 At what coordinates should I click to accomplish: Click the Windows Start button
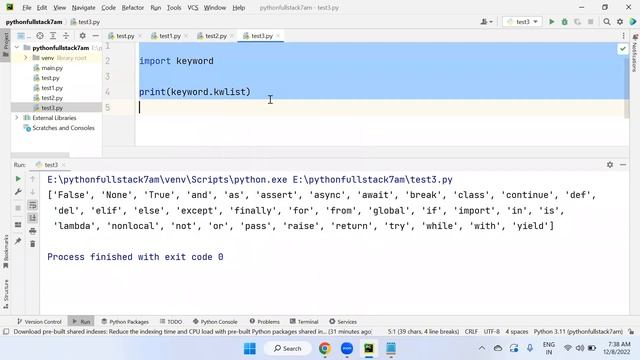click(249, 349)
